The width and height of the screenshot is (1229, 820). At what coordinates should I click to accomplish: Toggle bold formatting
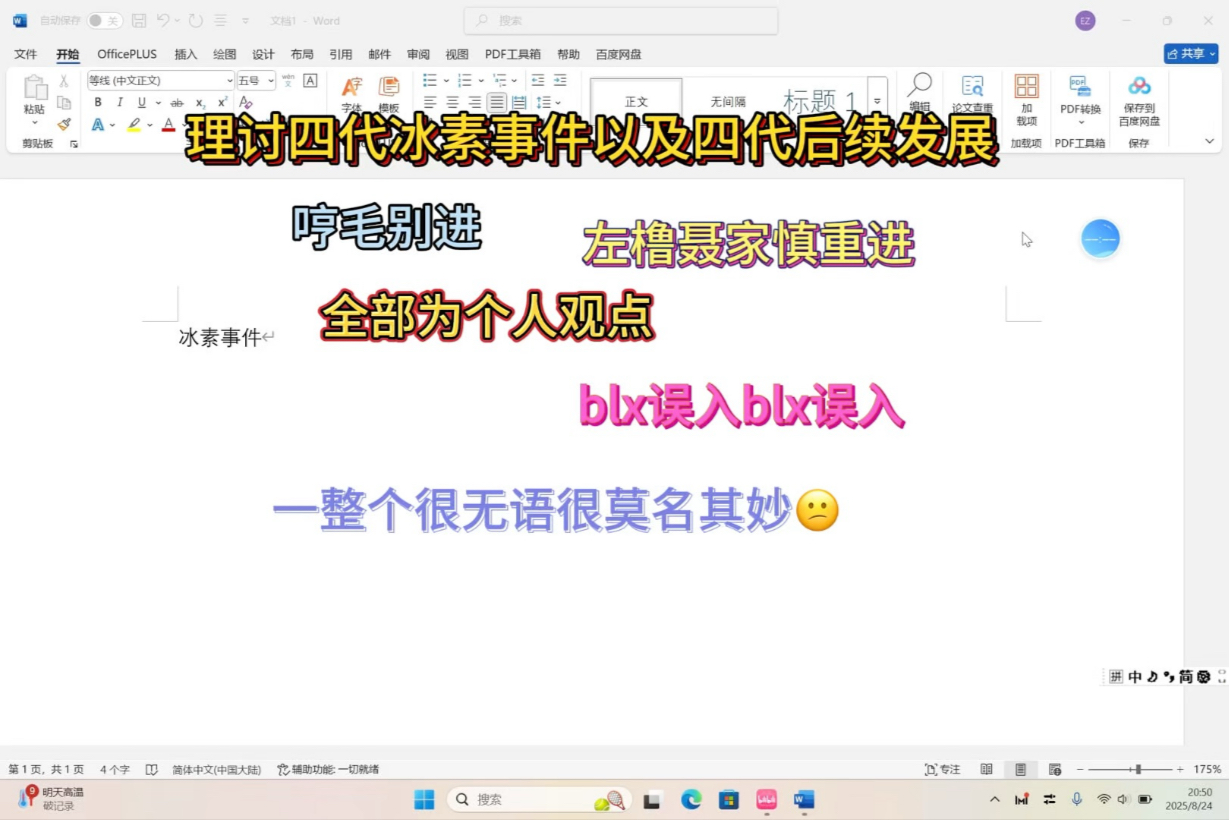98,102
